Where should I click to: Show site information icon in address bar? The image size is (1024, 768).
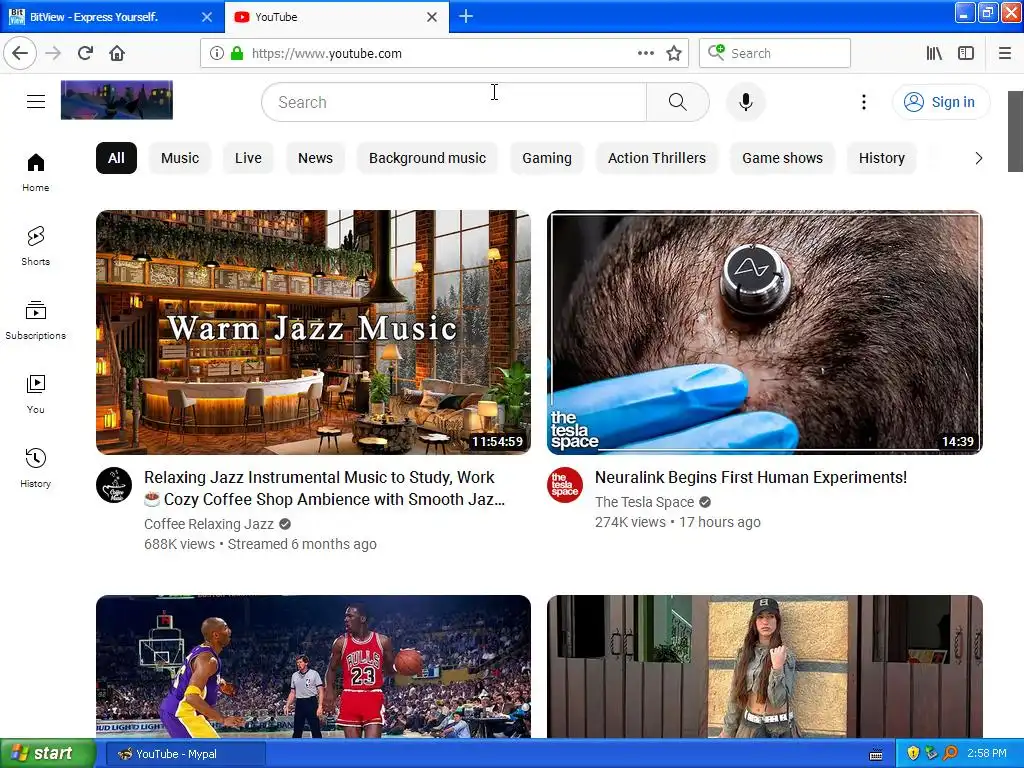coord(217,53)
